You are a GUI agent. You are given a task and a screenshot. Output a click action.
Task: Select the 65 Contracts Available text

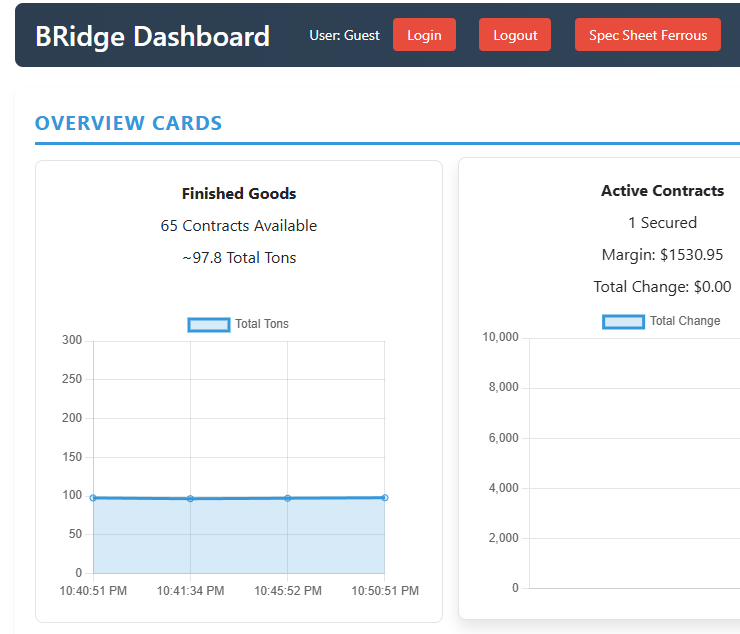click(x=239, y=226)
